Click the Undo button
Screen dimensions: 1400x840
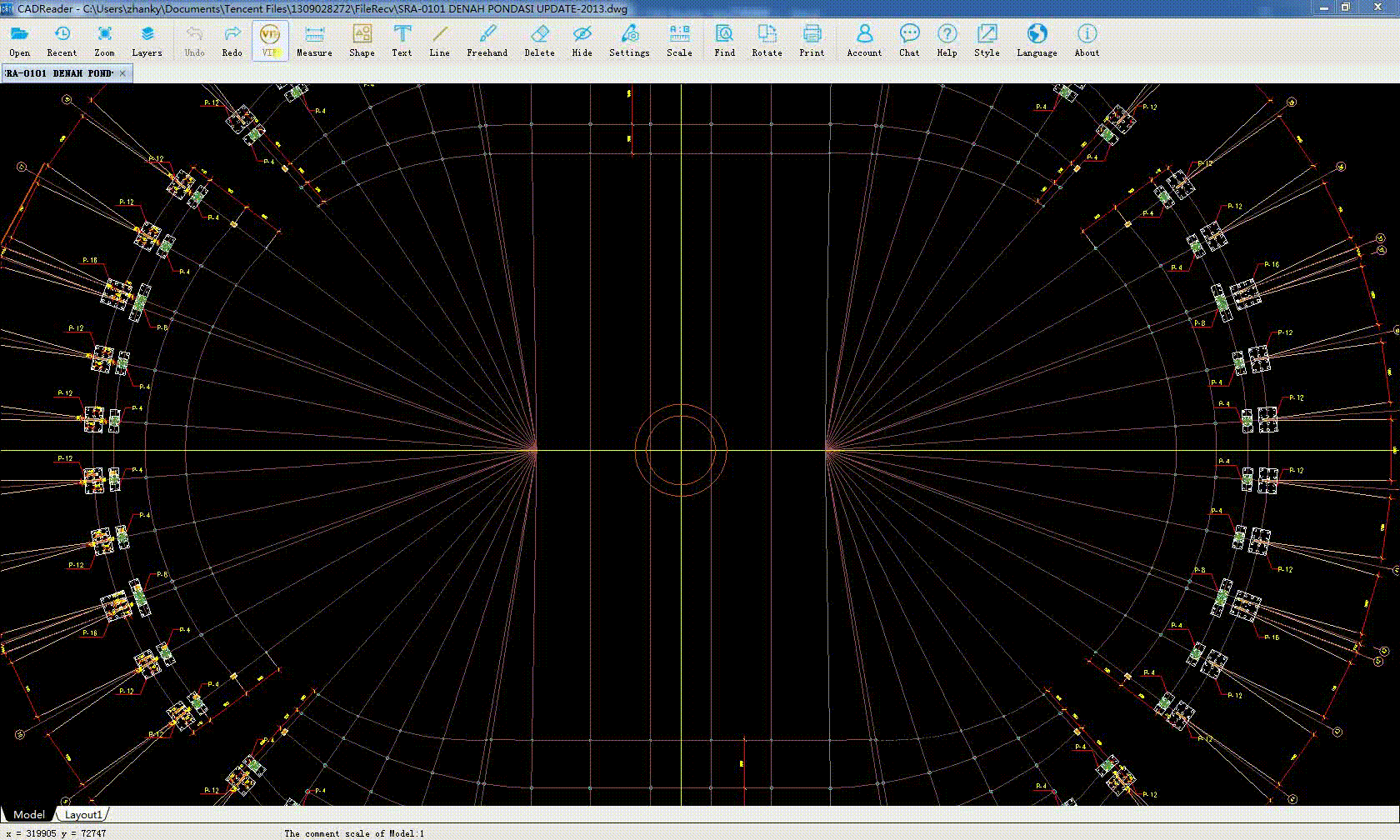click(193, 39)
